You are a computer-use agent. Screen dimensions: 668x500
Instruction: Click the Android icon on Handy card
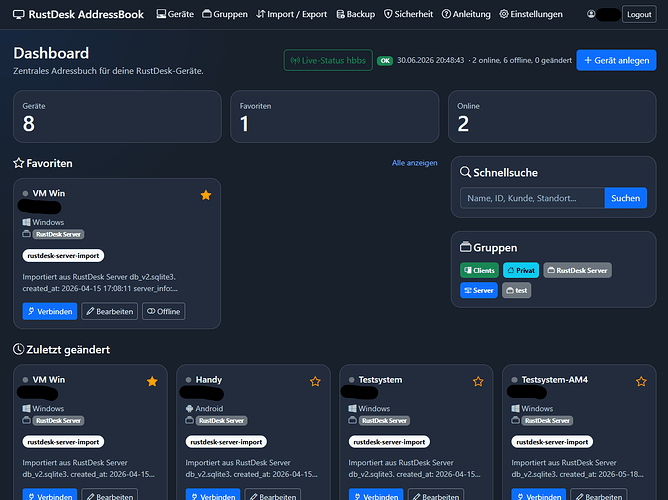pos(190,408)
